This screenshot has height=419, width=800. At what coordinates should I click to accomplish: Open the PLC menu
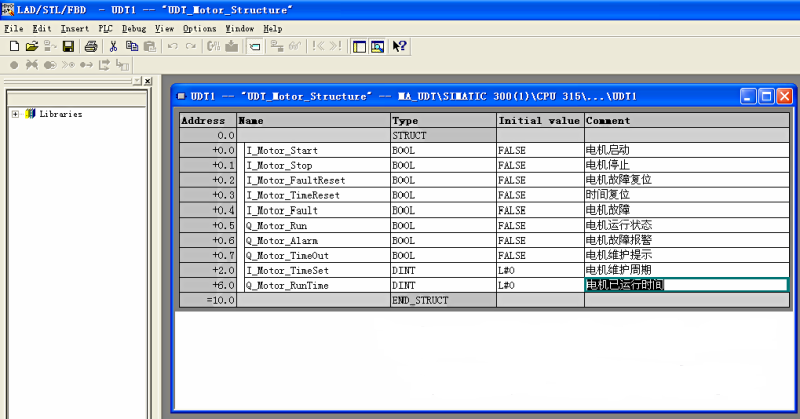(106, 29)
